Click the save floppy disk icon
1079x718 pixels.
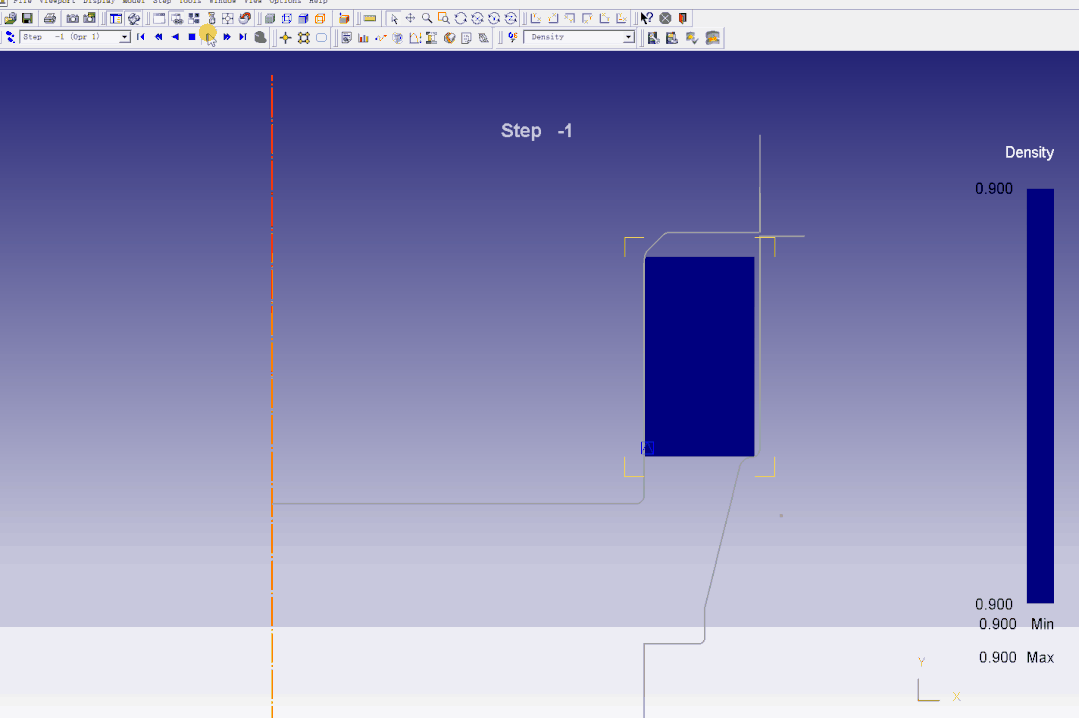(28, 19)
